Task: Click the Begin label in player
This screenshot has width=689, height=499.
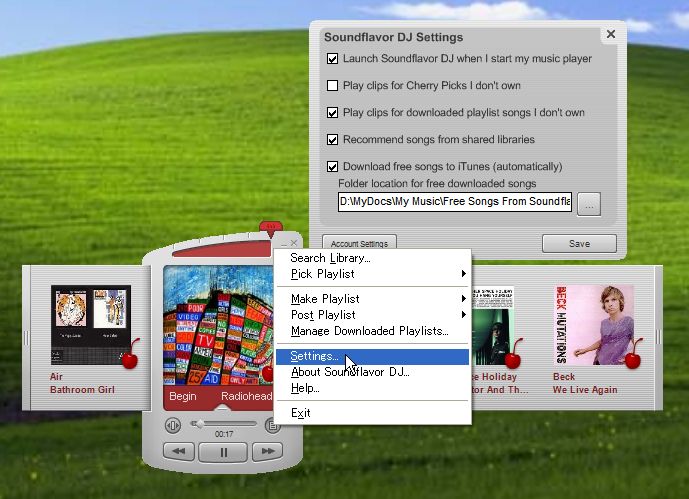Action: (182, 396)
